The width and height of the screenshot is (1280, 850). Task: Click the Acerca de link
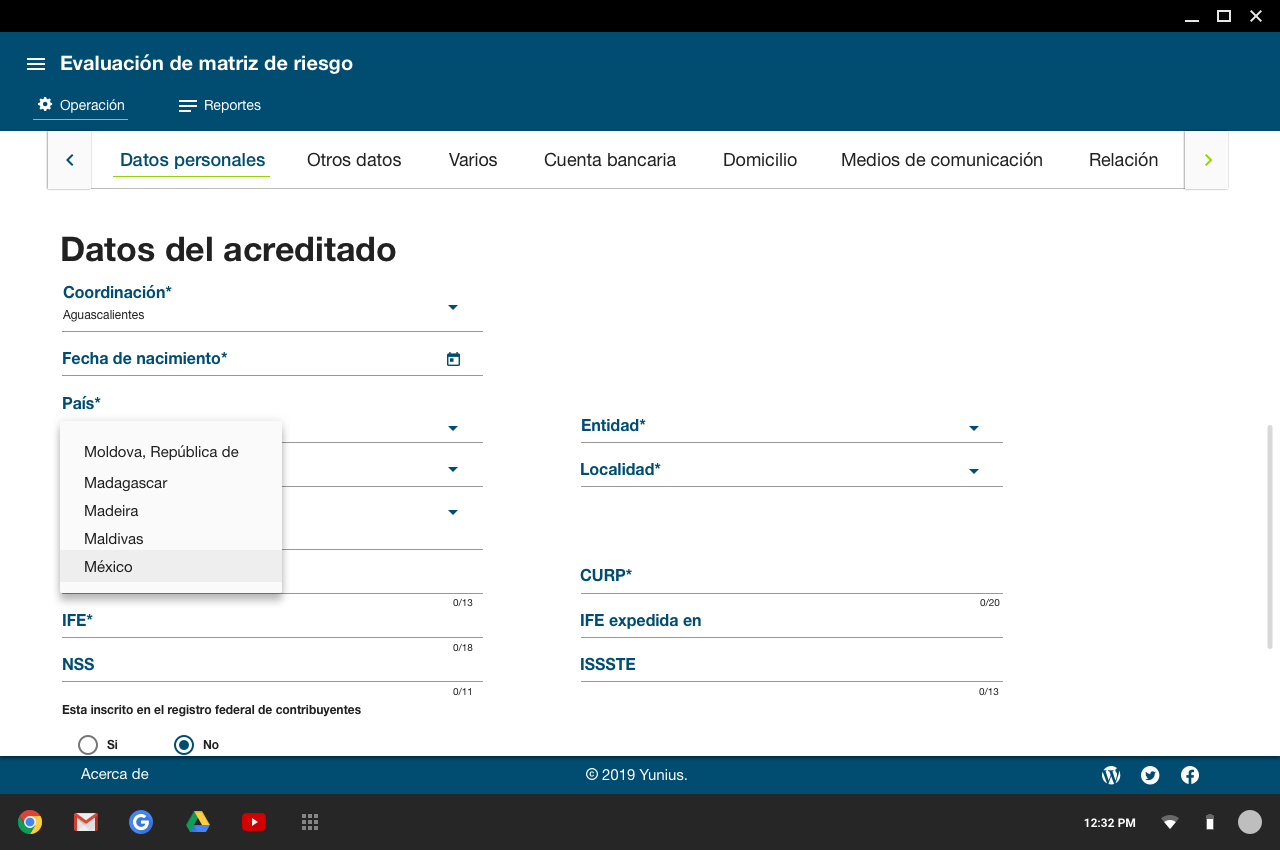pos(115,774)
